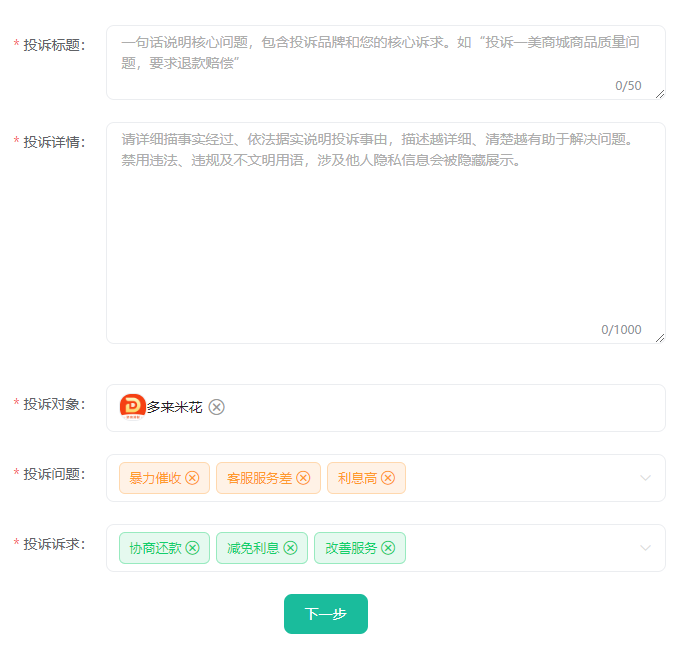This screenshot has height=654, width=692.
Task: Click inside the 投诉对象 selection box
Action: (x=386, y=408)
